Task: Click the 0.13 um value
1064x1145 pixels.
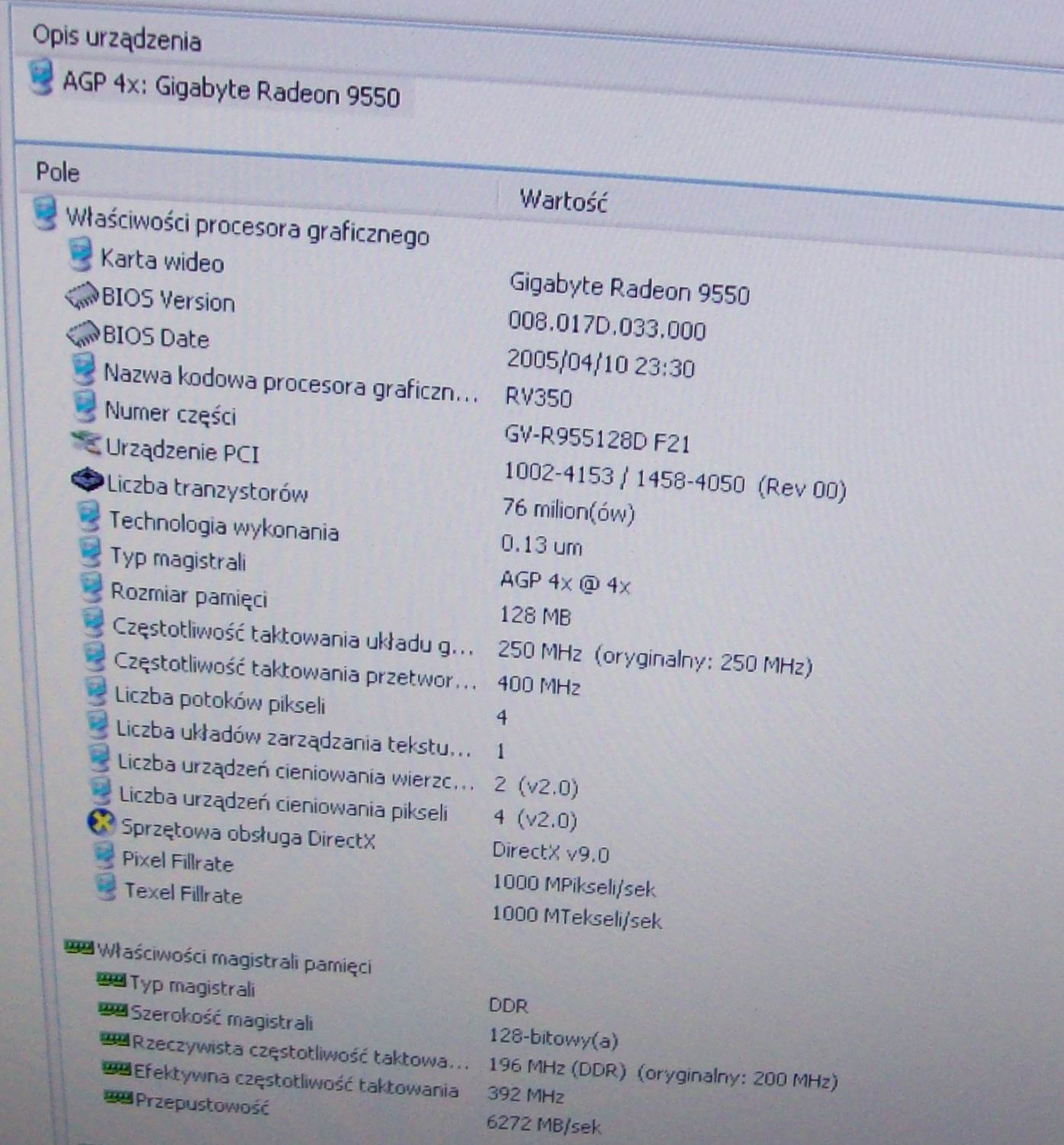Action: click(542, 545)
